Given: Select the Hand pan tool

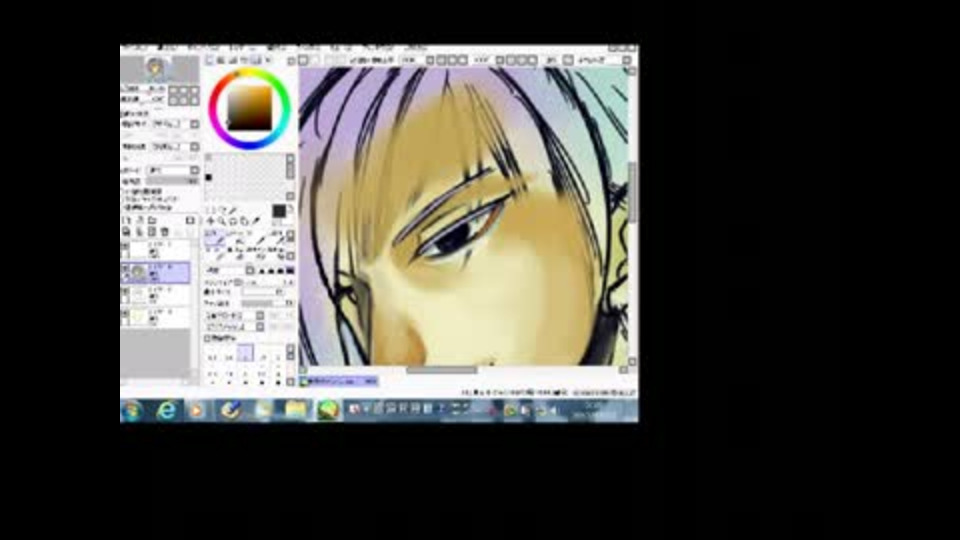Looking at the screenshot, I should tap(244, 221).
